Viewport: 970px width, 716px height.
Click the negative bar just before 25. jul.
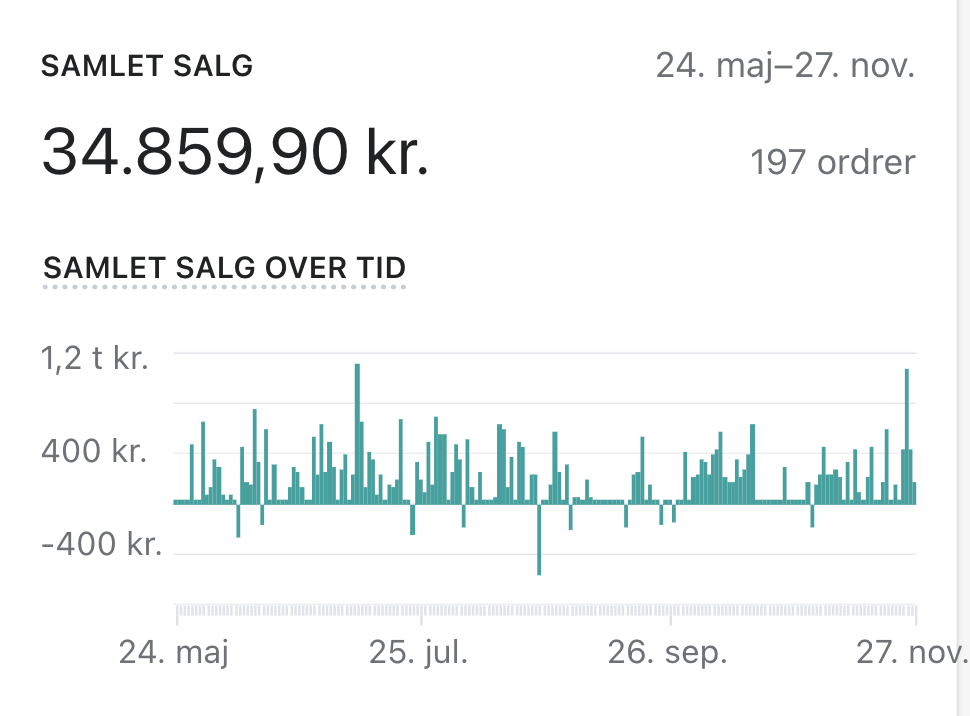(x=412, y=518)
